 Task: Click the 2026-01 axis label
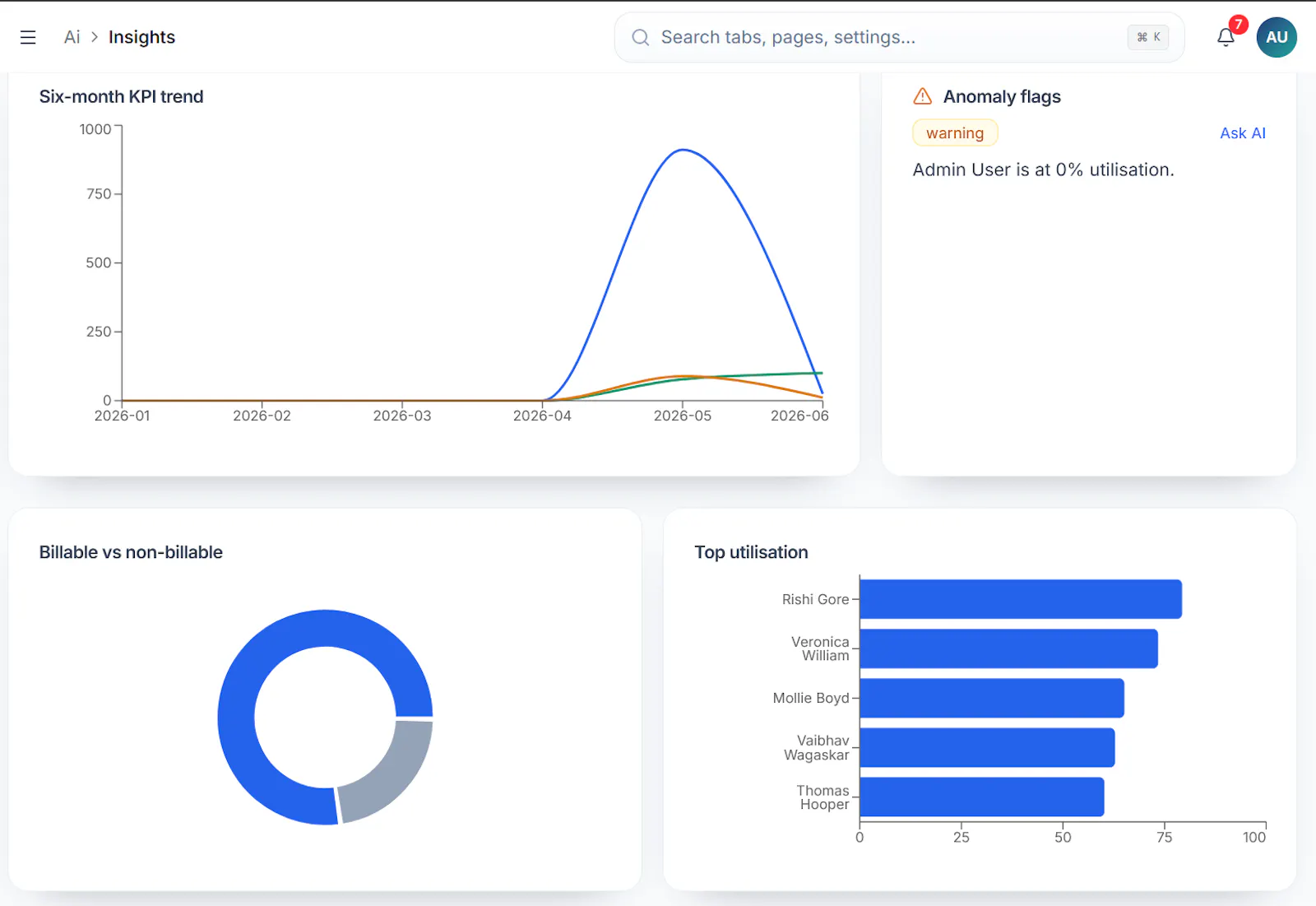click(122, 416)
